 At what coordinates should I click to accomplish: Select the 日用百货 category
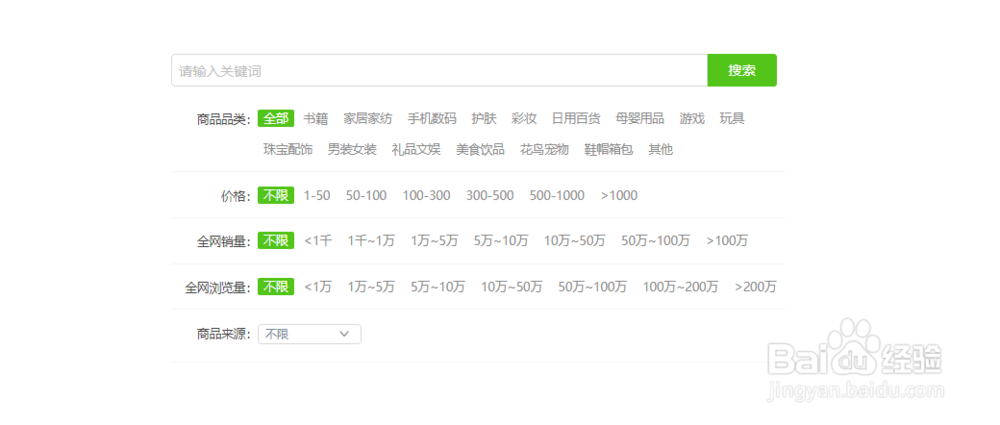pos(576,118)
